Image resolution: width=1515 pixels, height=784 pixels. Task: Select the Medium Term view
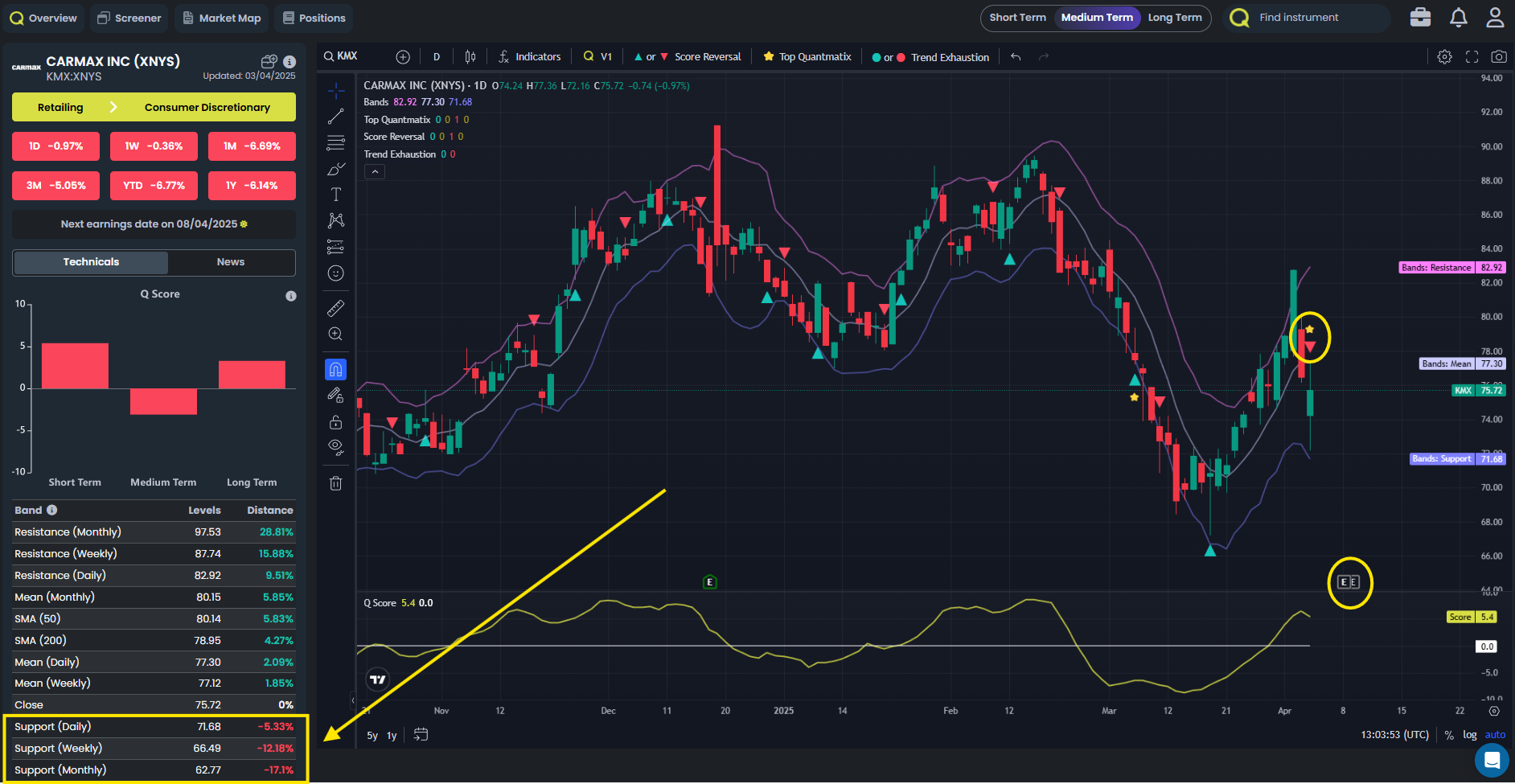point(1097,18)
